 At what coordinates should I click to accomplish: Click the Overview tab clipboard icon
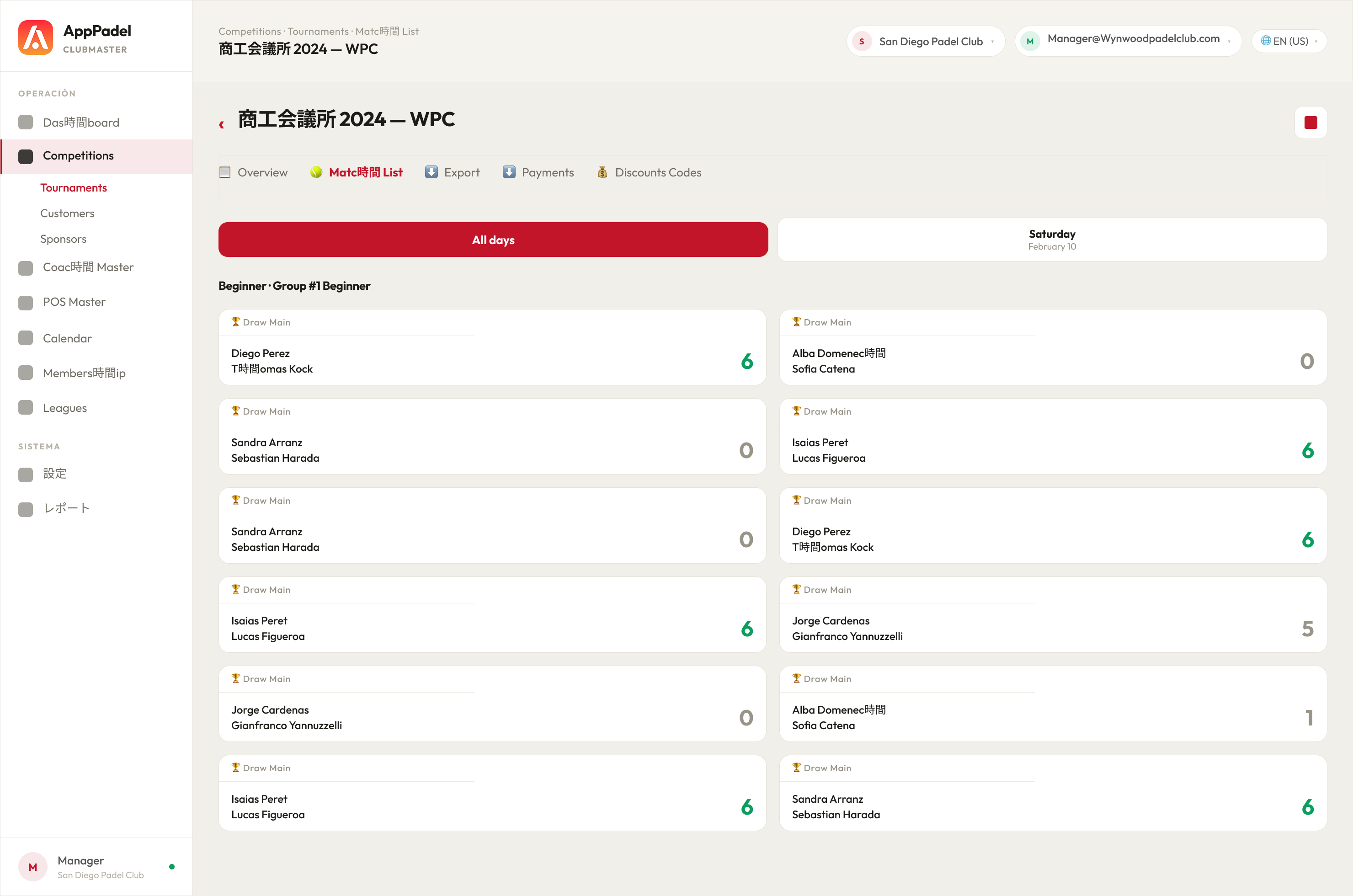(x=225, y=172)
